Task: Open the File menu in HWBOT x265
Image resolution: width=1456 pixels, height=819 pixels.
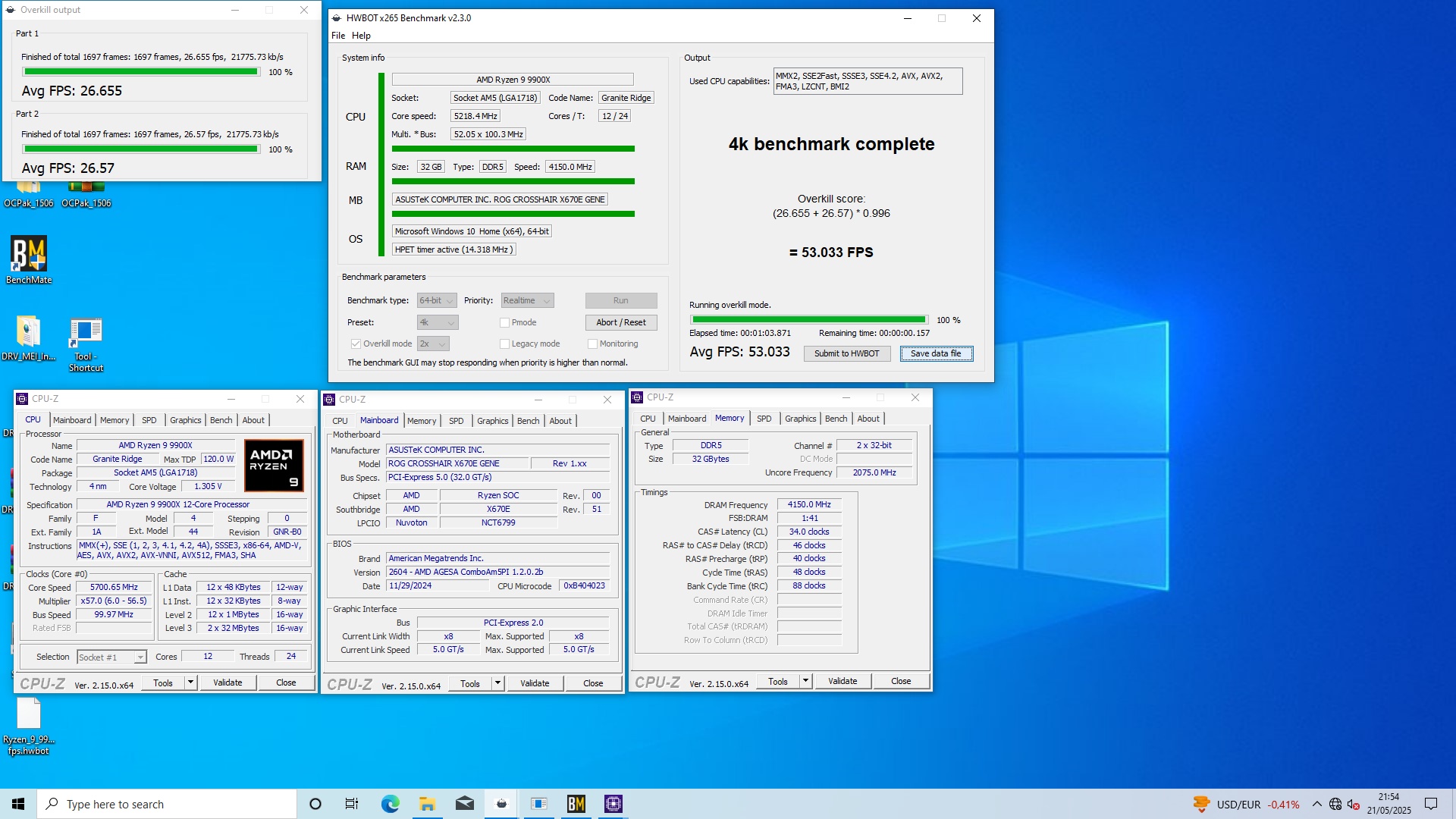Action: (338, 36)
